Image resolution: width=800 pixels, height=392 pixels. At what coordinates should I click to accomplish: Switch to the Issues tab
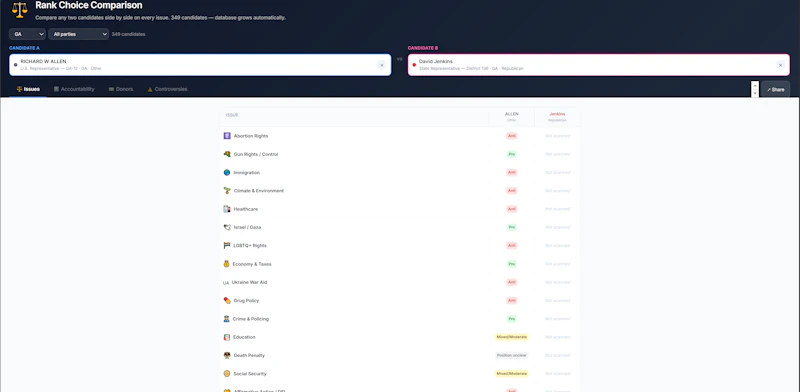[28, 89]
